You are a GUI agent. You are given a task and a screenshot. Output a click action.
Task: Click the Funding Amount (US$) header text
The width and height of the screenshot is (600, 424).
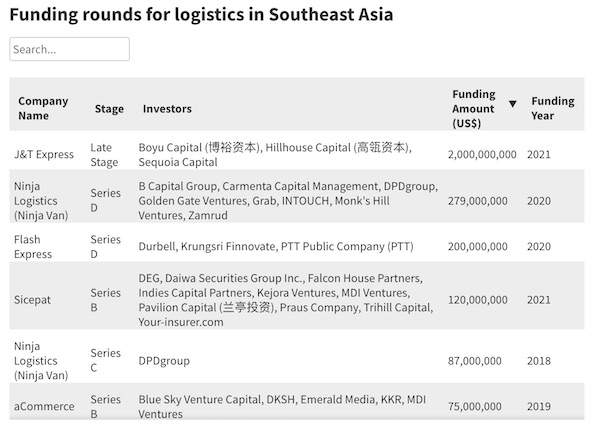point(473,108)
